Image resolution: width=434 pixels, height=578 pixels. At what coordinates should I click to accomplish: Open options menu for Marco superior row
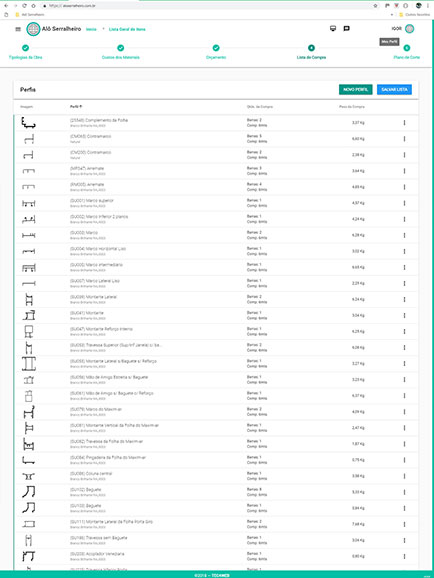coord(405,203)
